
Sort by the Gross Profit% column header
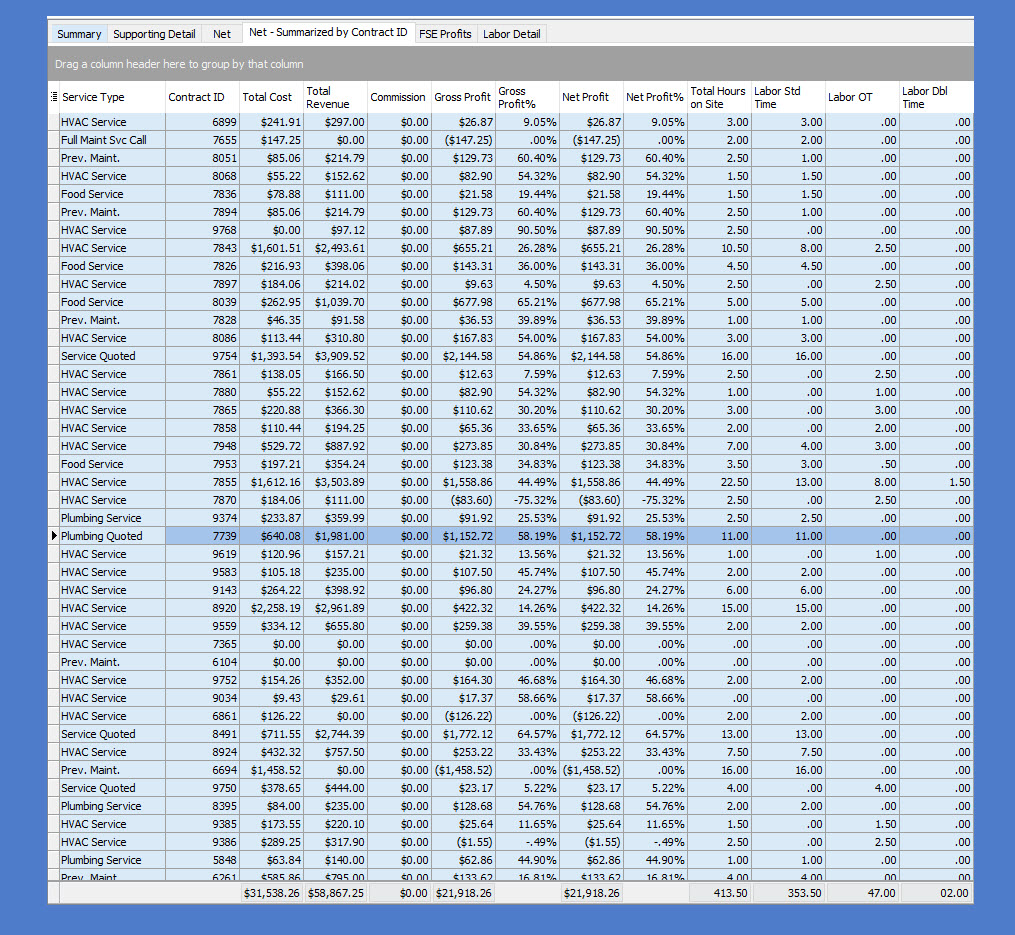[527, 97]
